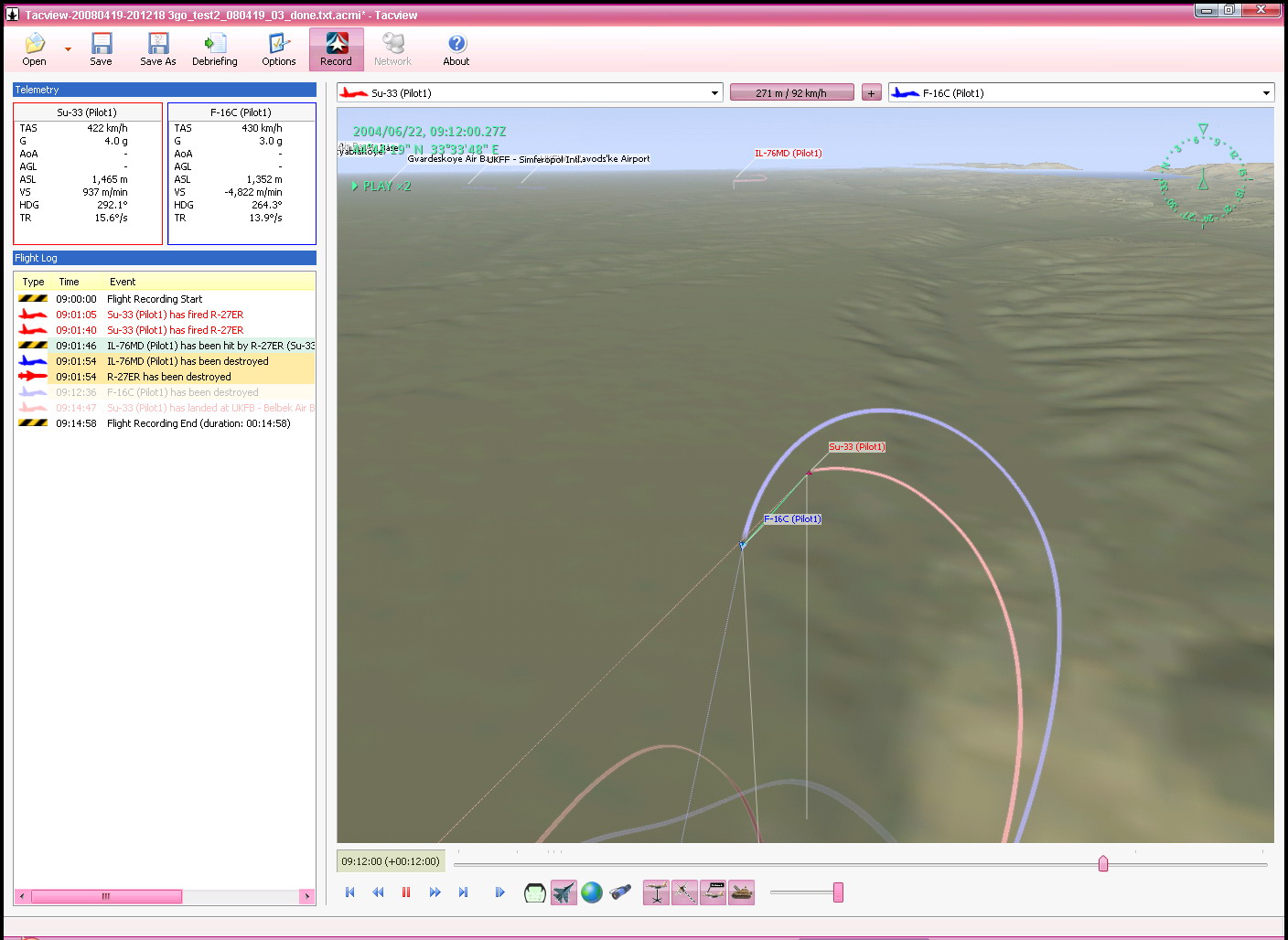Select the IL-76MD has been destroyed log entry
This screenshot has width=1288, height=940.
click(188, 361)
